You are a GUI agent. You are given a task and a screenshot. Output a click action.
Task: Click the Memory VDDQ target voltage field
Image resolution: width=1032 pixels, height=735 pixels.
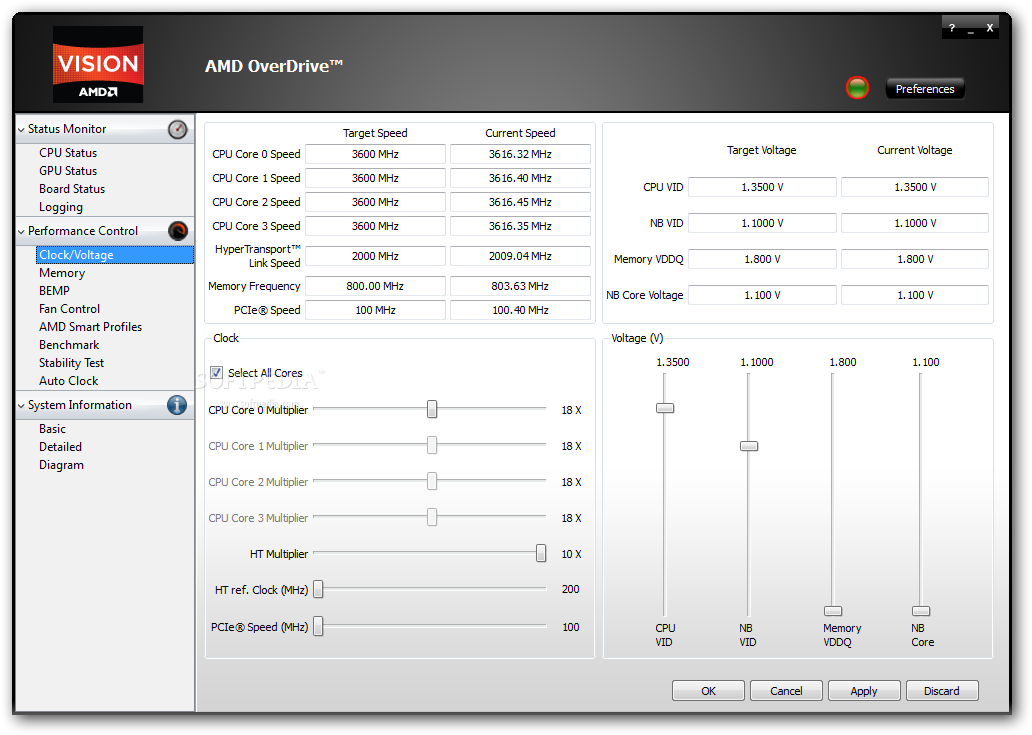tap(762, 259)
